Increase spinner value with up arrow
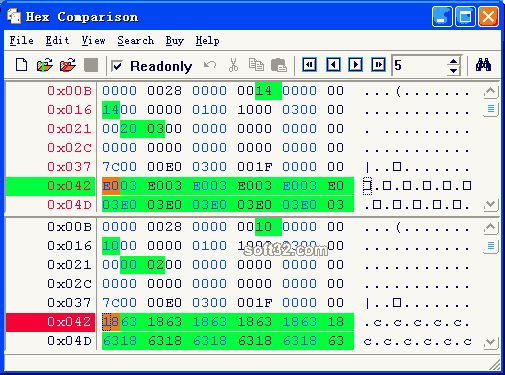The width and height of the screenshot is (505, 375). tap(453, 61)
